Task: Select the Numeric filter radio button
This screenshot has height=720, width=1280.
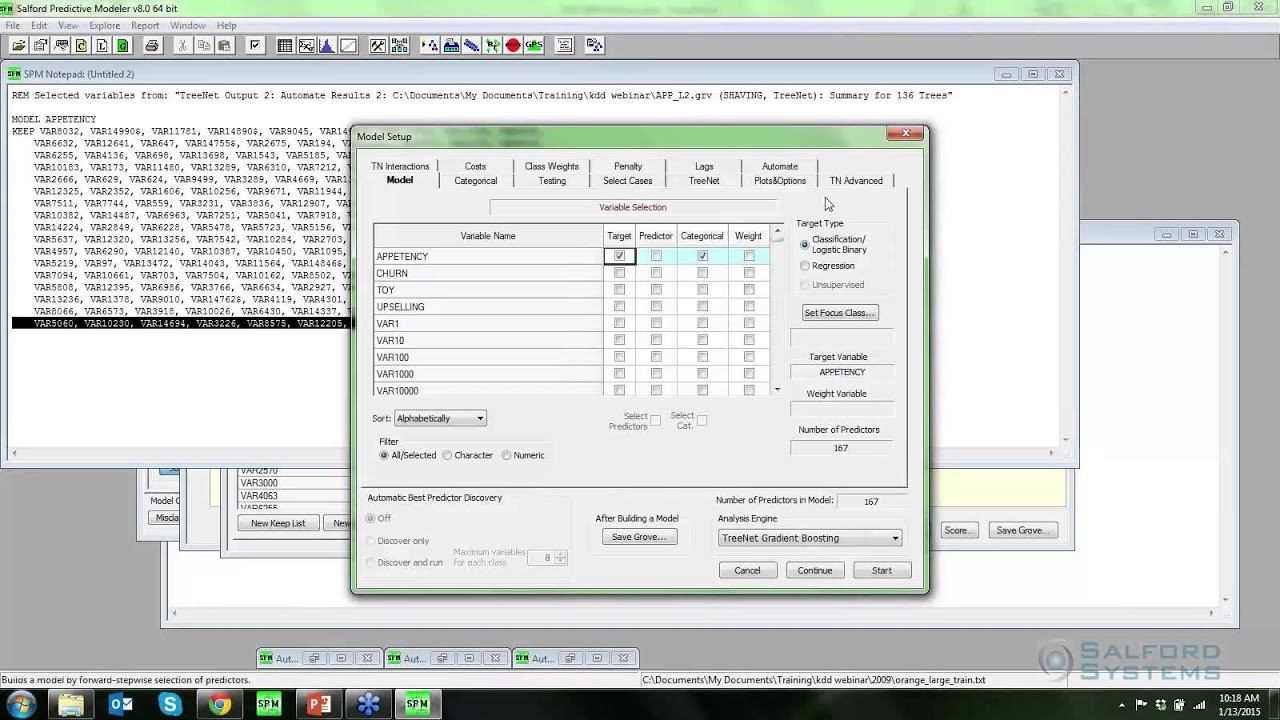Action: tap(507, 455)
